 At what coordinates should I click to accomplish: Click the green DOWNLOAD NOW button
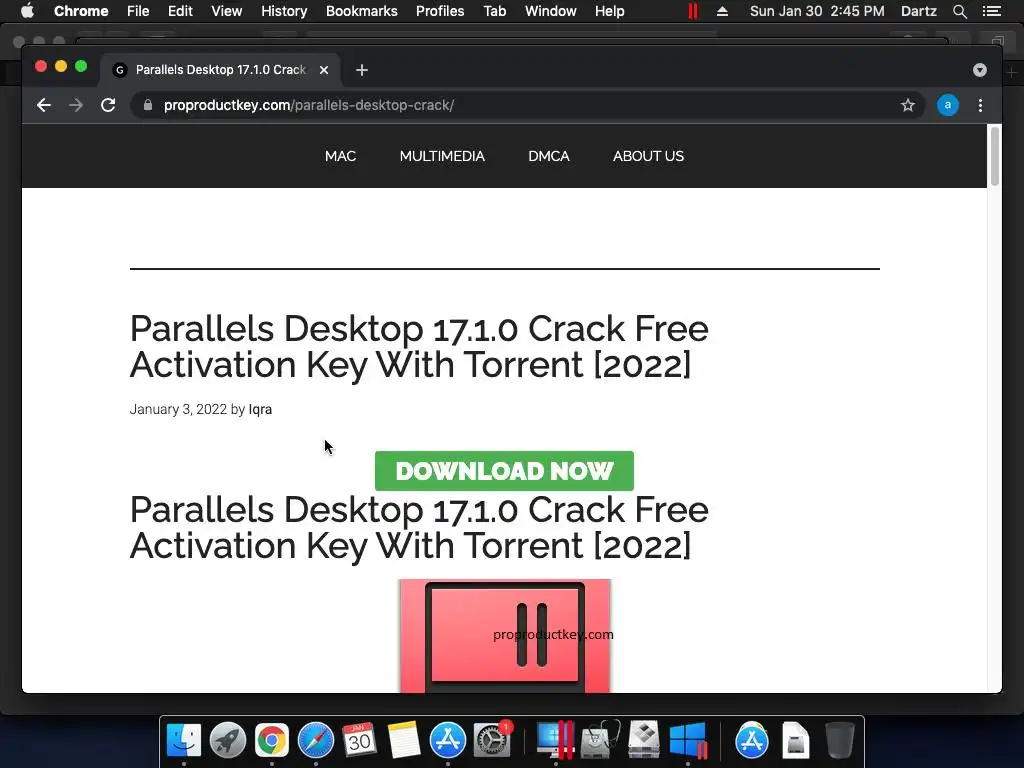[x=504, y=471]
